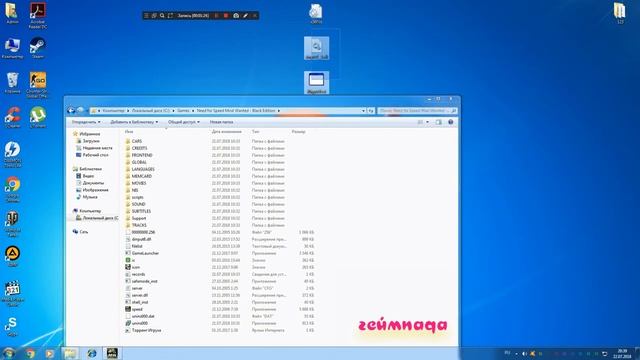Viewport: 640px width, 360px height.
Task: Open the media player taskbar icon
Action: coord(50,353)
